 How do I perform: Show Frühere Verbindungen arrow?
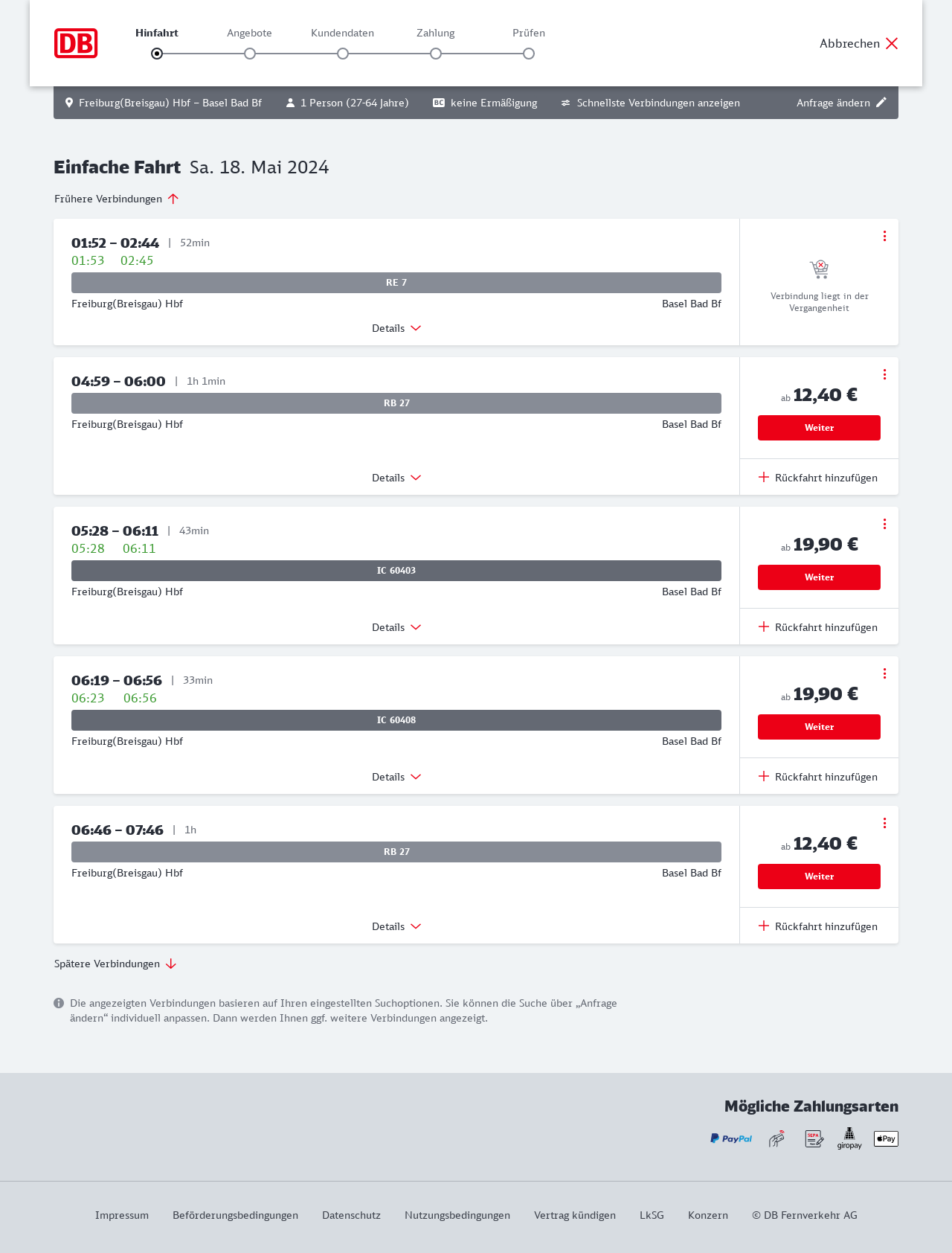[173, 199]
